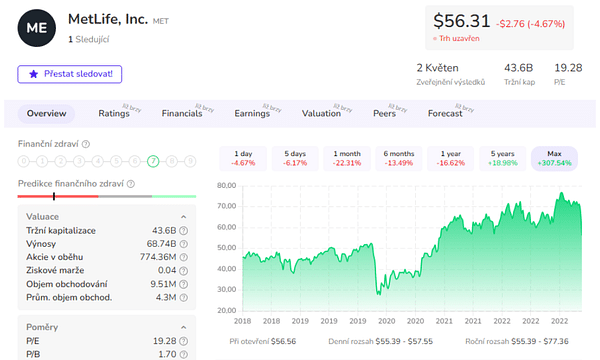Open info icon for Objem obchodování
600x360 pixels.
pyautogui.click(x=184, y=284)
